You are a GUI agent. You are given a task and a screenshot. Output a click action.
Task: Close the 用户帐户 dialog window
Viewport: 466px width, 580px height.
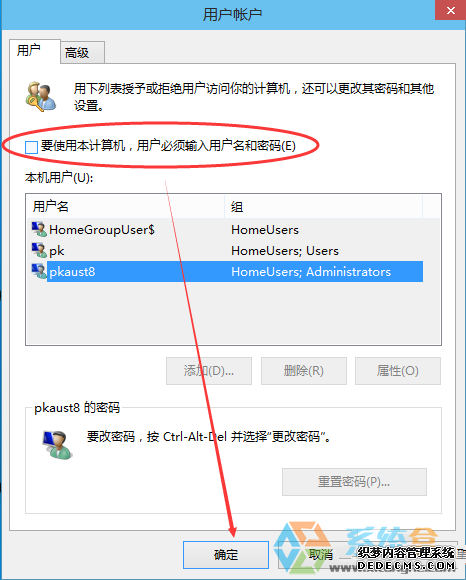pyautogui.click(x=450, y=10)
